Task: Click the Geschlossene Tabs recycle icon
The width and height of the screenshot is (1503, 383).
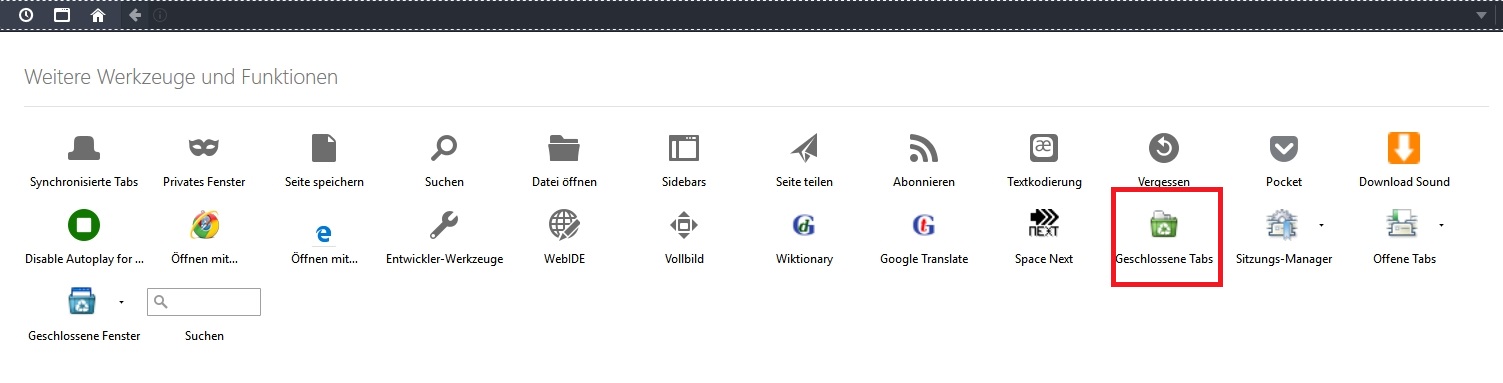Action: coord(1164,225)
